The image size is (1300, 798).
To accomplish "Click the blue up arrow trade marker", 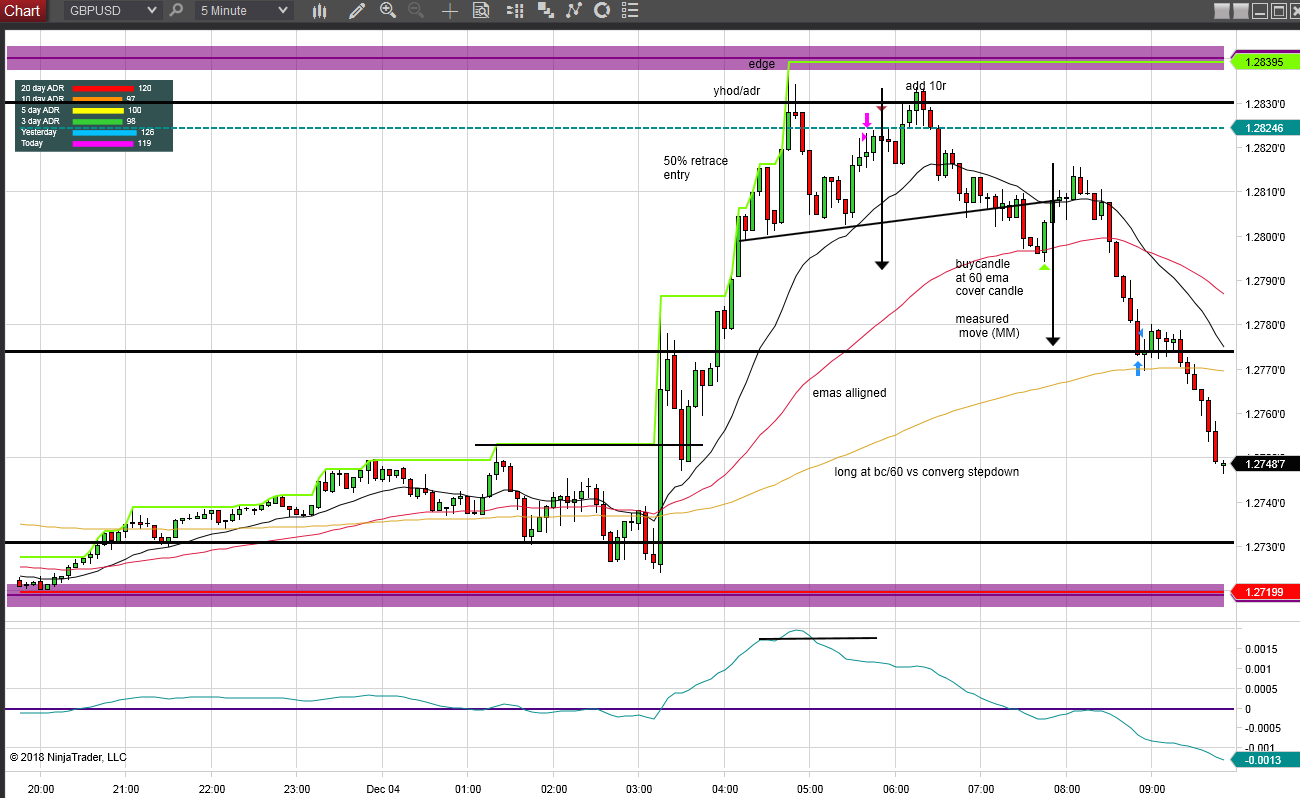I will [x=1138, y=368].
